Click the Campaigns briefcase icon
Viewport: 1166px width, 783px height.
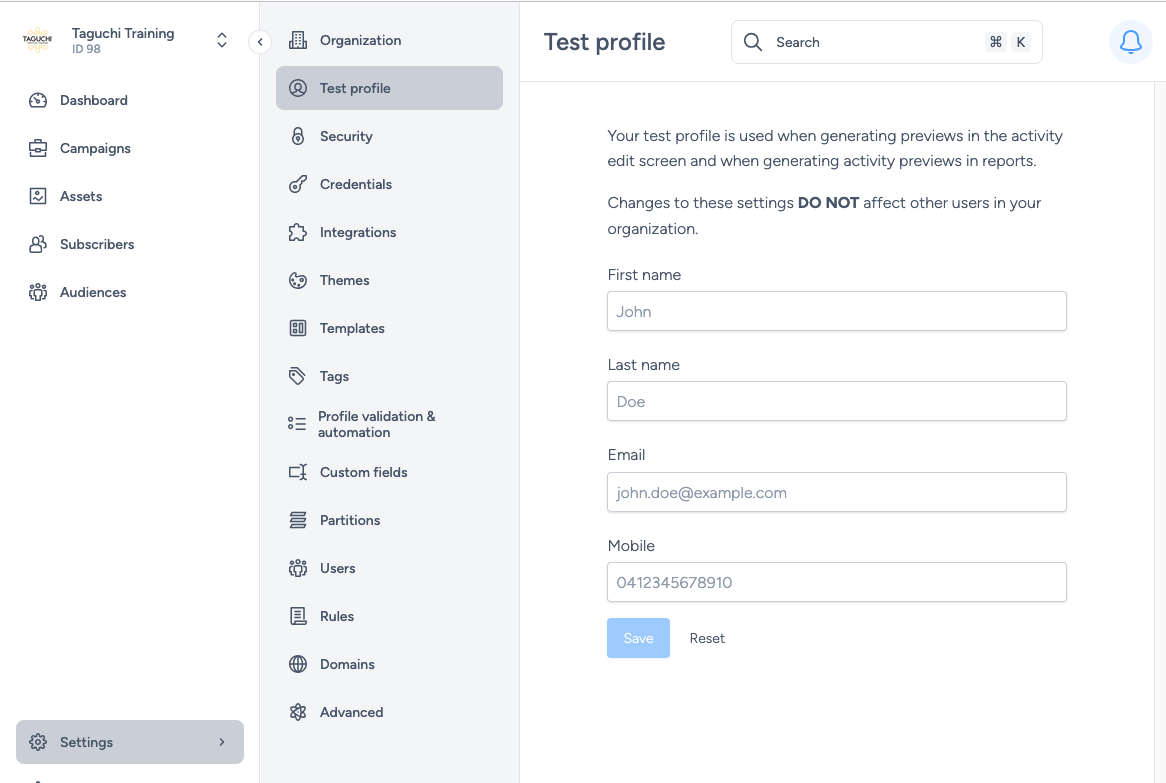click(x=38, y=148)
